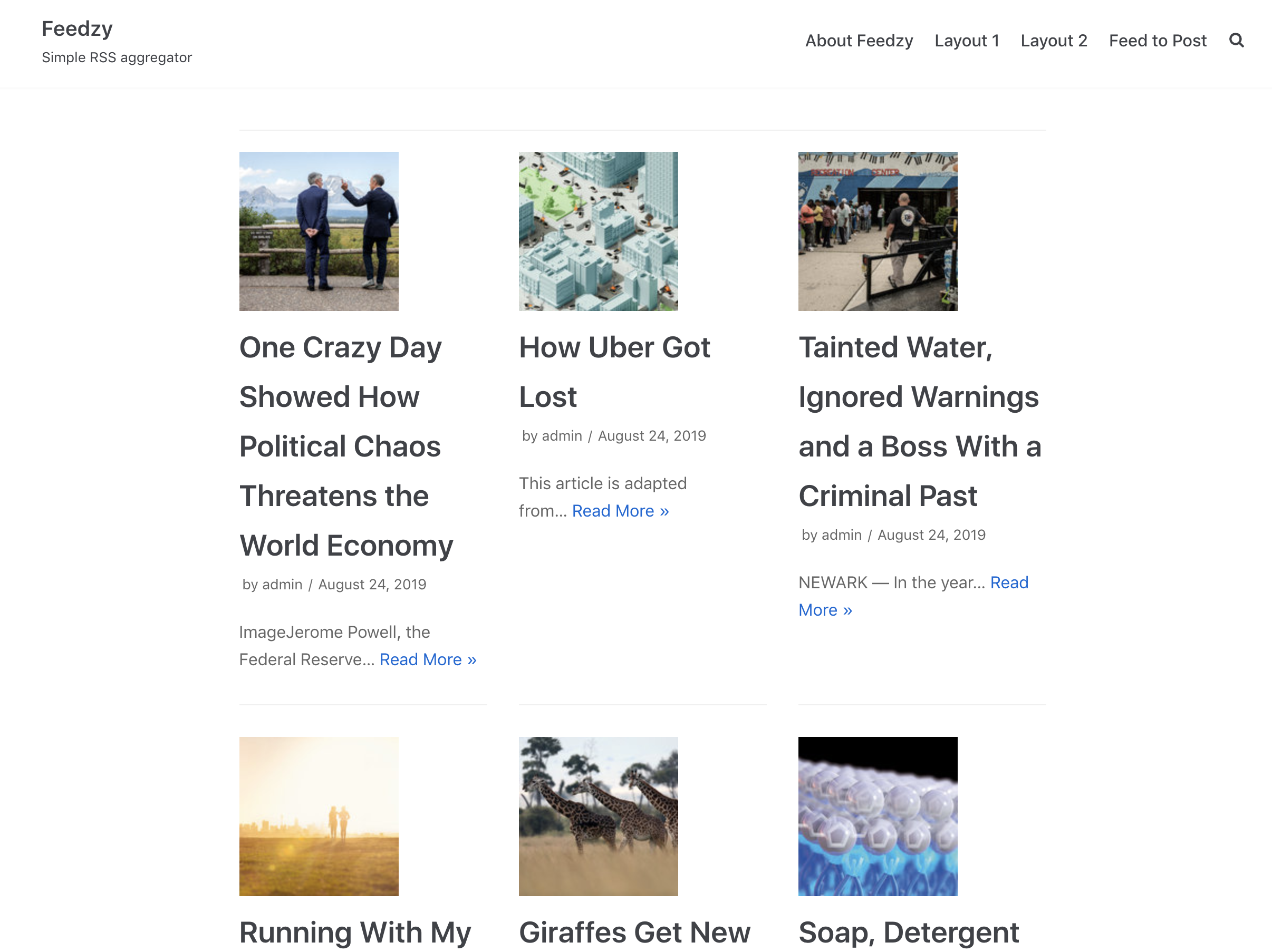Click Read More on the Uber article
The image size is (1272, 952).
coord(621,510)
